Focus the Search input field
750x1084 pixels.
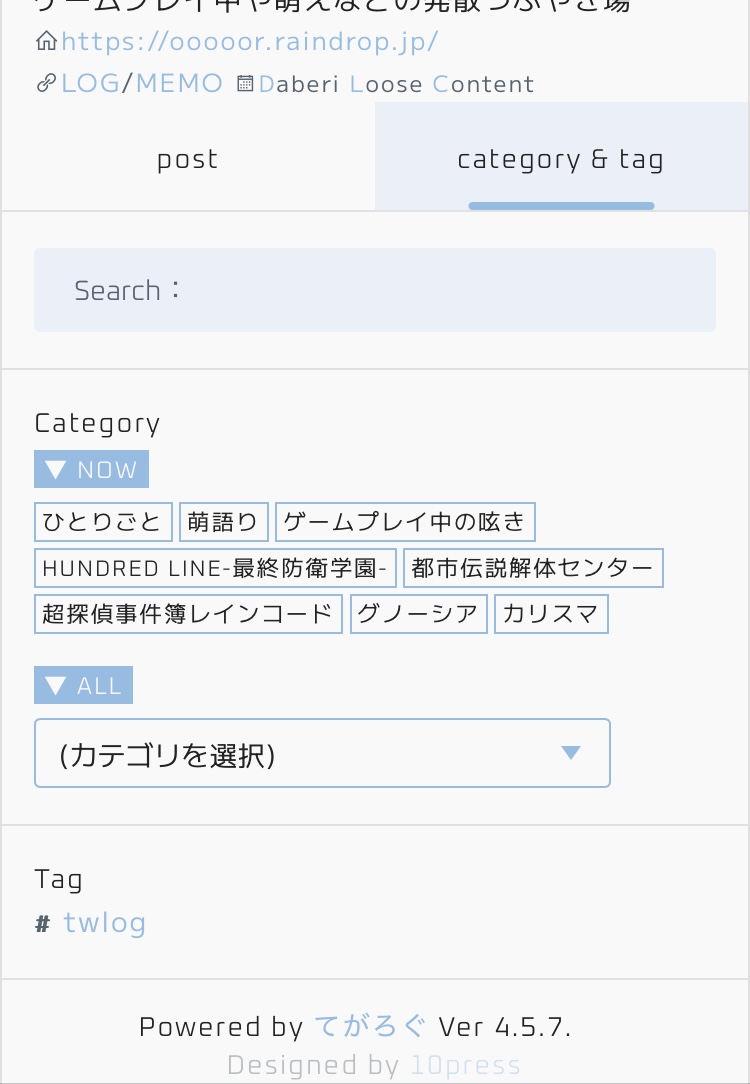click(x=375, y=290)
